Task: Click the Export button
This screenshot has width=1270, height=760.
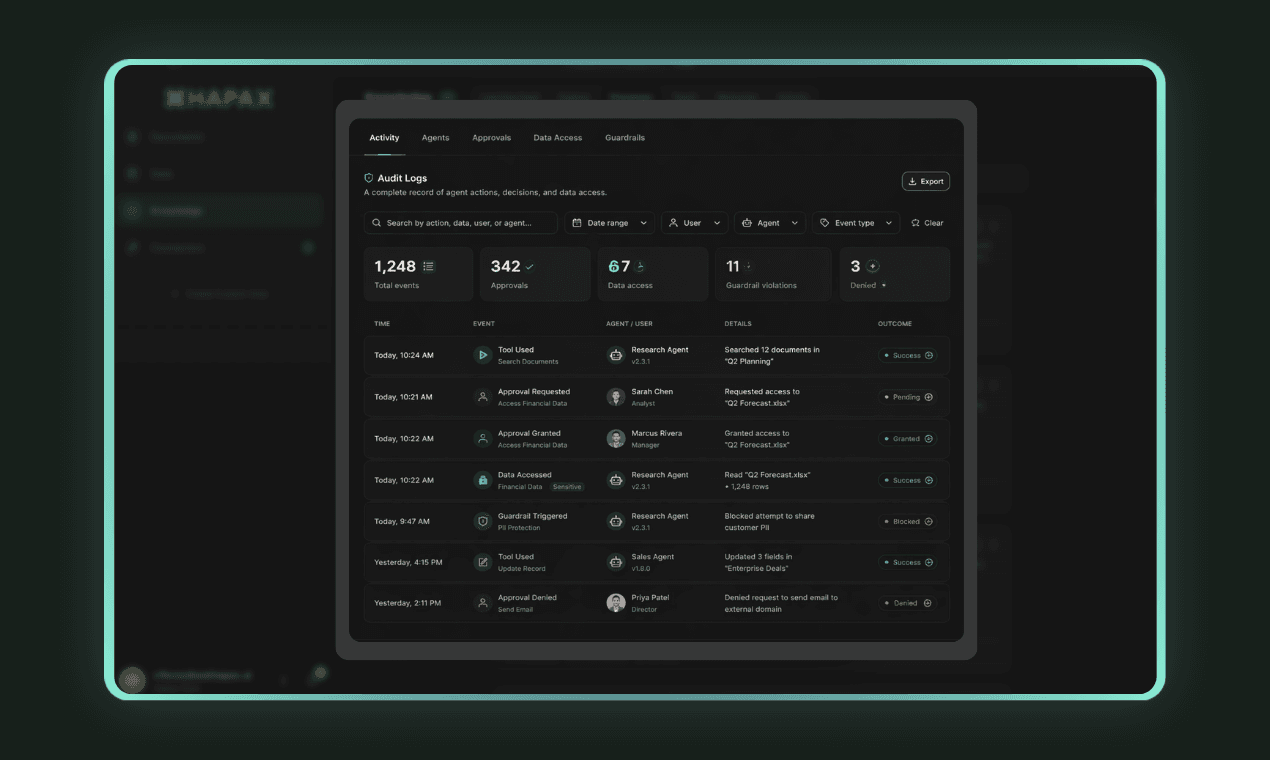Action: 925,181
